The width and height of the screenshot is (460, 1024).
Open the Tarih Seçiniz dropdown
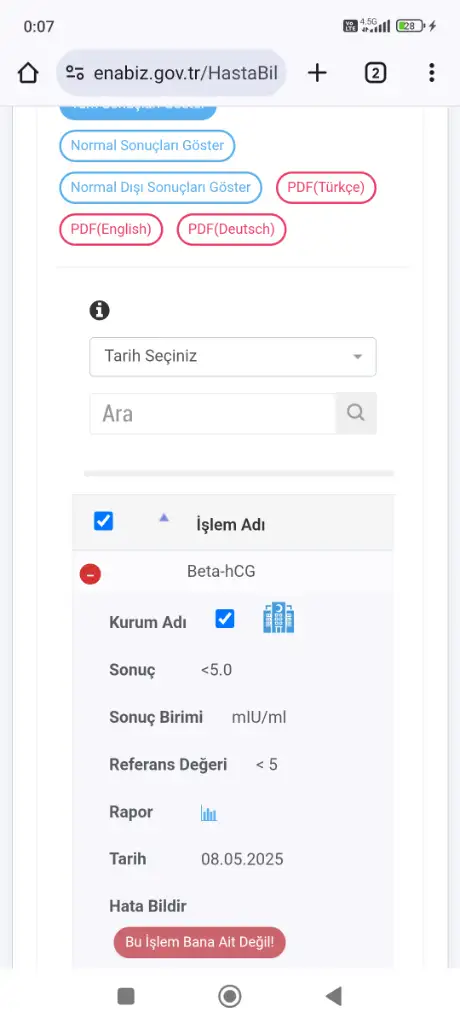pos(233,357)
